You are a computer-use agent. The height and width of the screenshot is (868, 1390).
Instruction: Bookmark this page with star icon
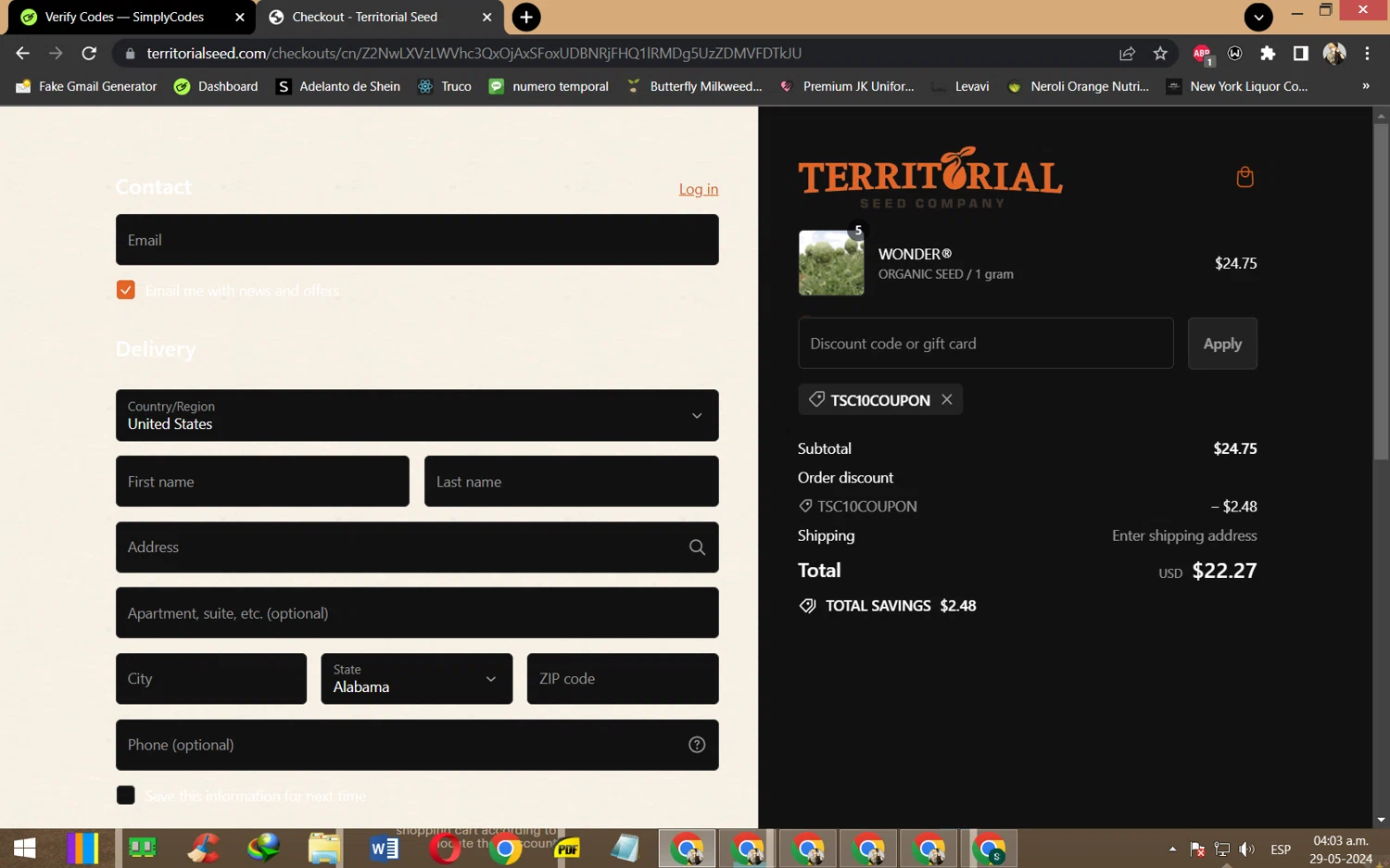click(x=1160, y=54)
